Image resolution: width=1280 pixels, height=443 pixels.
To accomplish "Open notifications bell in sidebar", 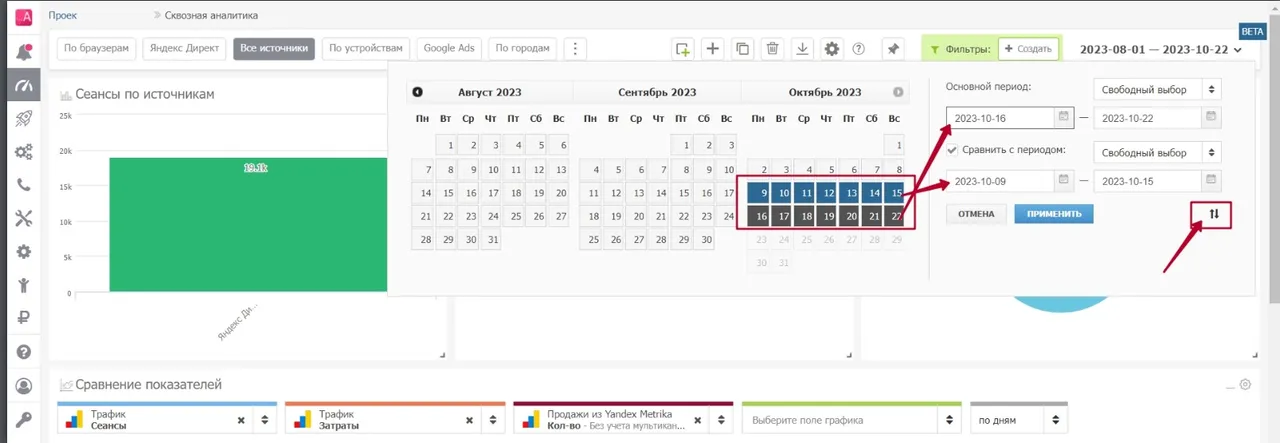I will pyautogui.click(x=23, y=52).
